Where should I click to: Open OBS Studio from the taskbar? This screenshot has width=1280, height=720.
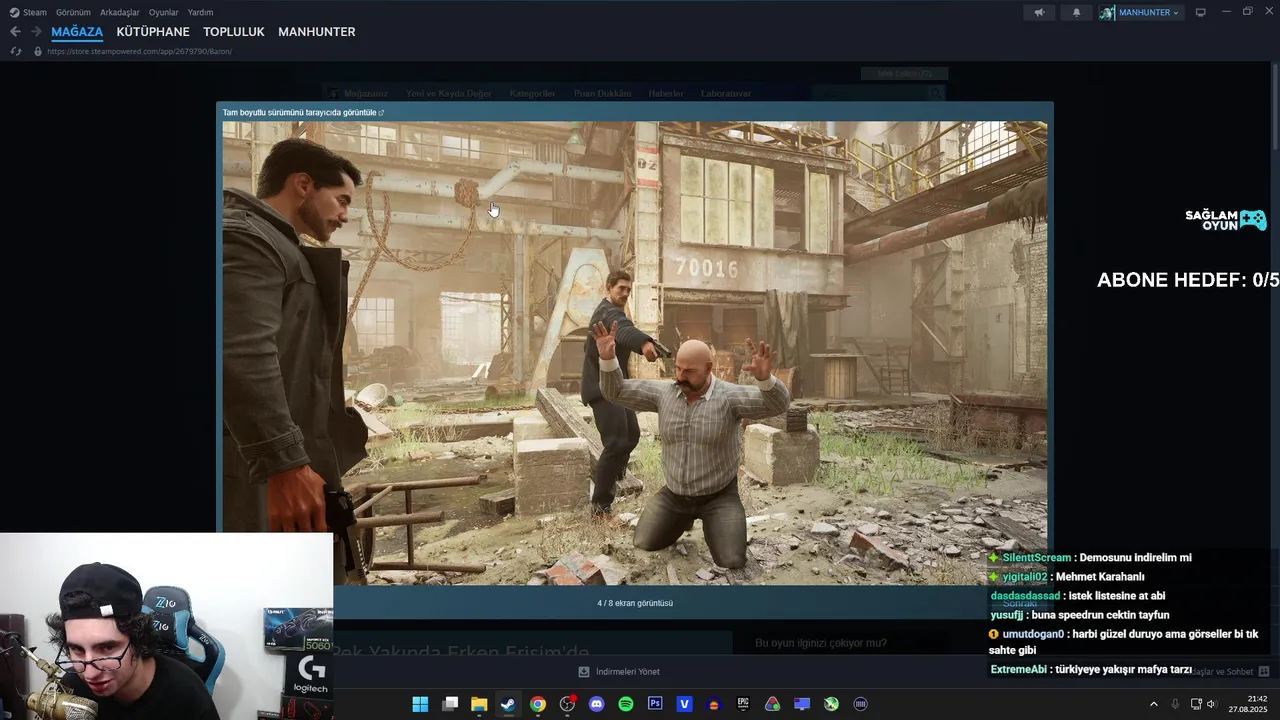click(x=567, y=704)
